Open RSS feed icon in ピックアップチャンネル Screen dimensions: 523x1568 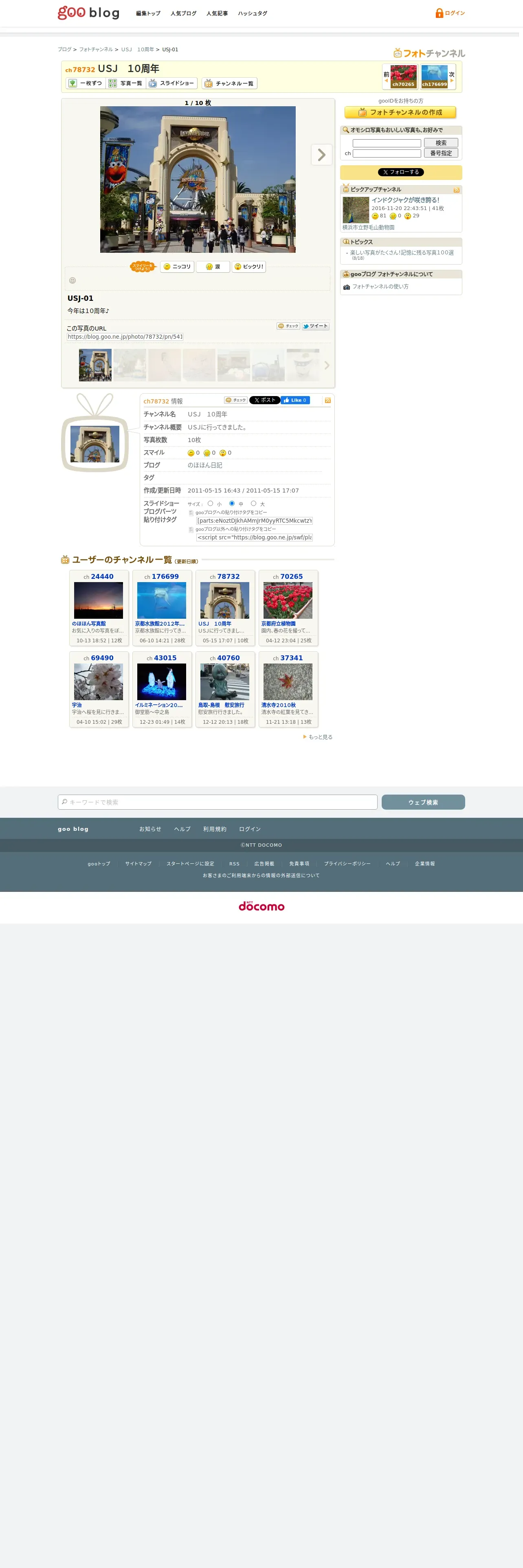tap(456, 190)
